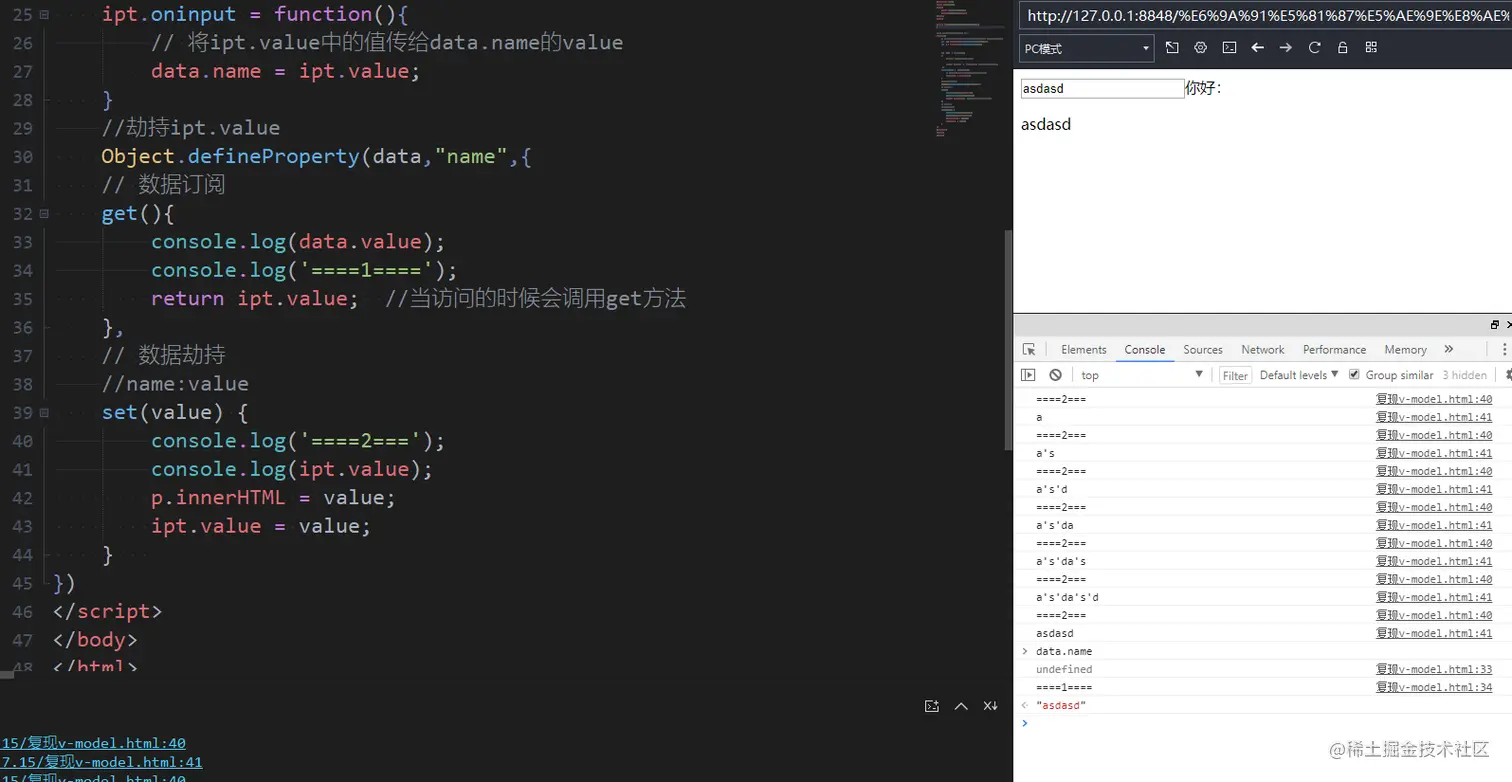Screen dimensions: 1512x782
Task: Undock the DevTools panel
Action: 1495,325
